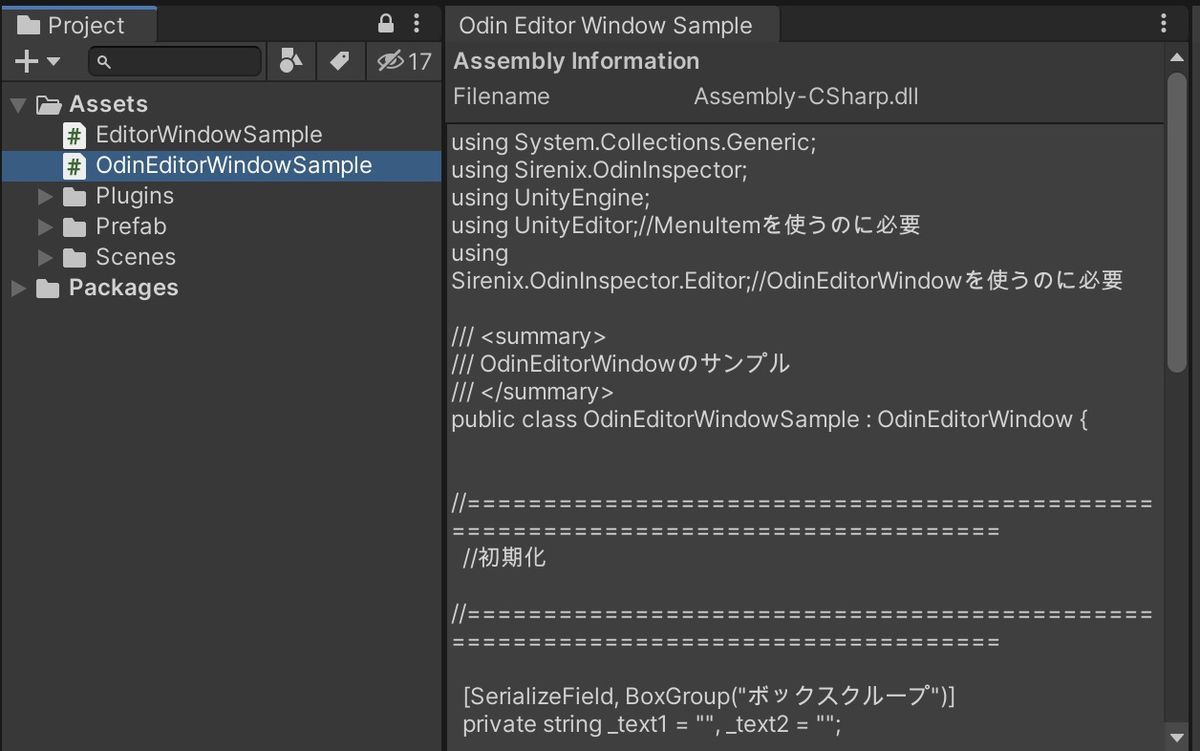Click the Scenes folder icon
This screenshot has width=1200, height=751.
(75, 257)
